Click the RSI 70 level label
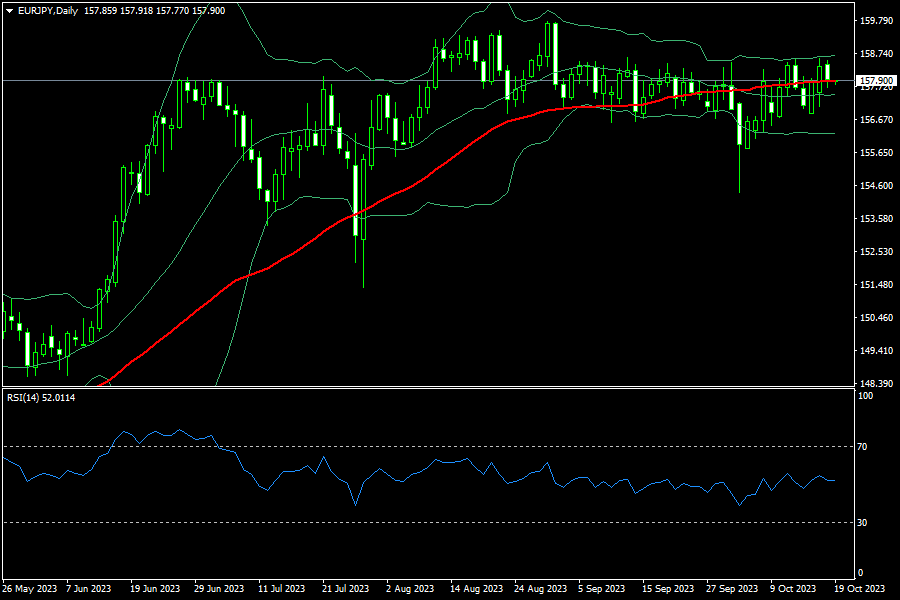The height and width of the screenshot is (600, 900). (x=862, y=446)
